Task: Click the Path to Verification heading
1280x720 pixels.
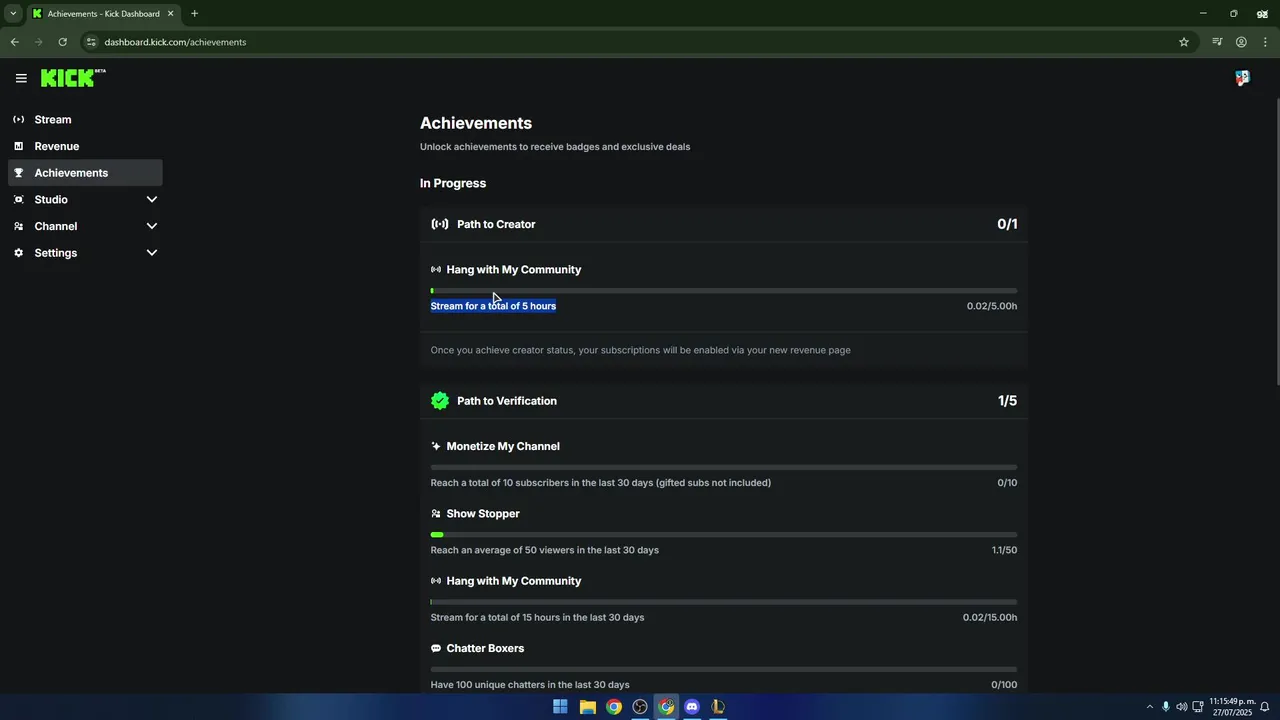Action: tap(507, 401)
